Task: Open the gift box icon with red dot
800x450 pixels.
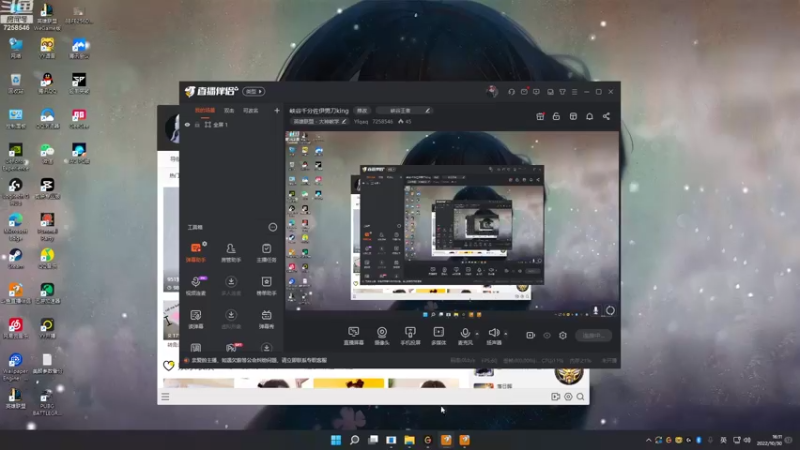Action: 540,116
